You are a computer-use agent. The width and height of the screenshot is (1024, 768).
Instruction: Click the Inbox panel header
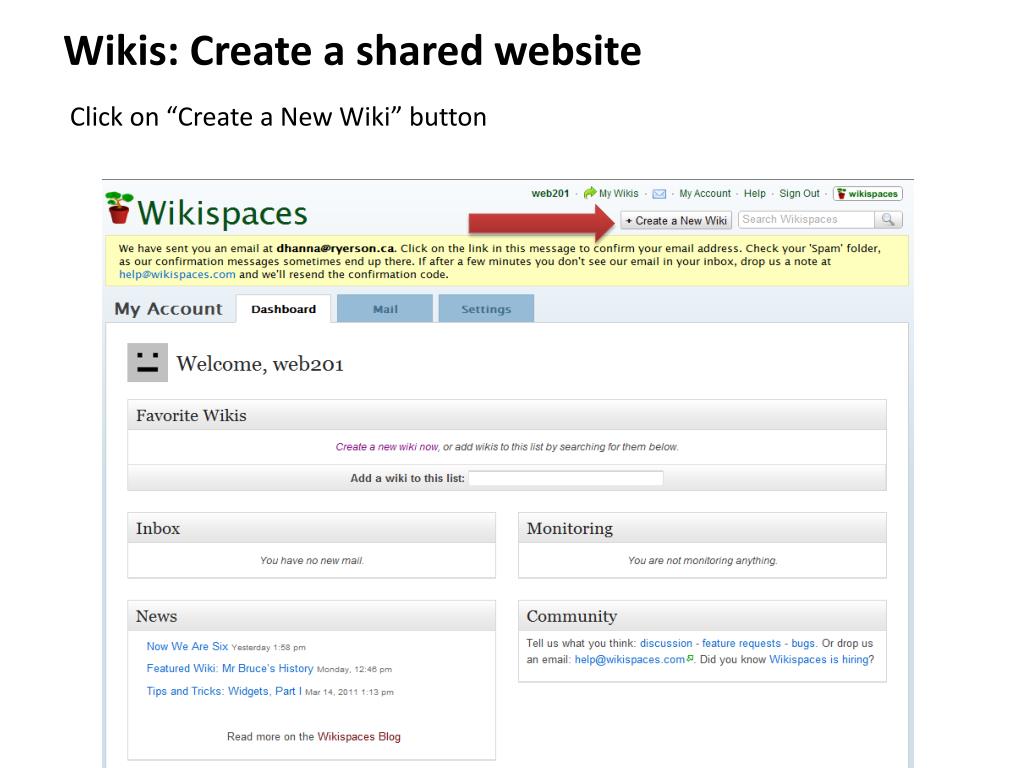(x=312, y=528)
